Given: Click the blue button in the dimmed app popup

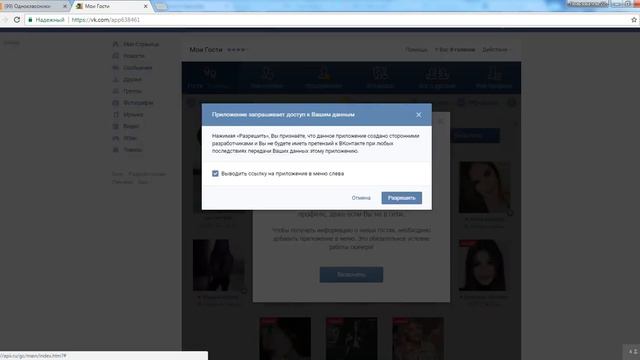Looking at the screenshot, I should 351,275.
